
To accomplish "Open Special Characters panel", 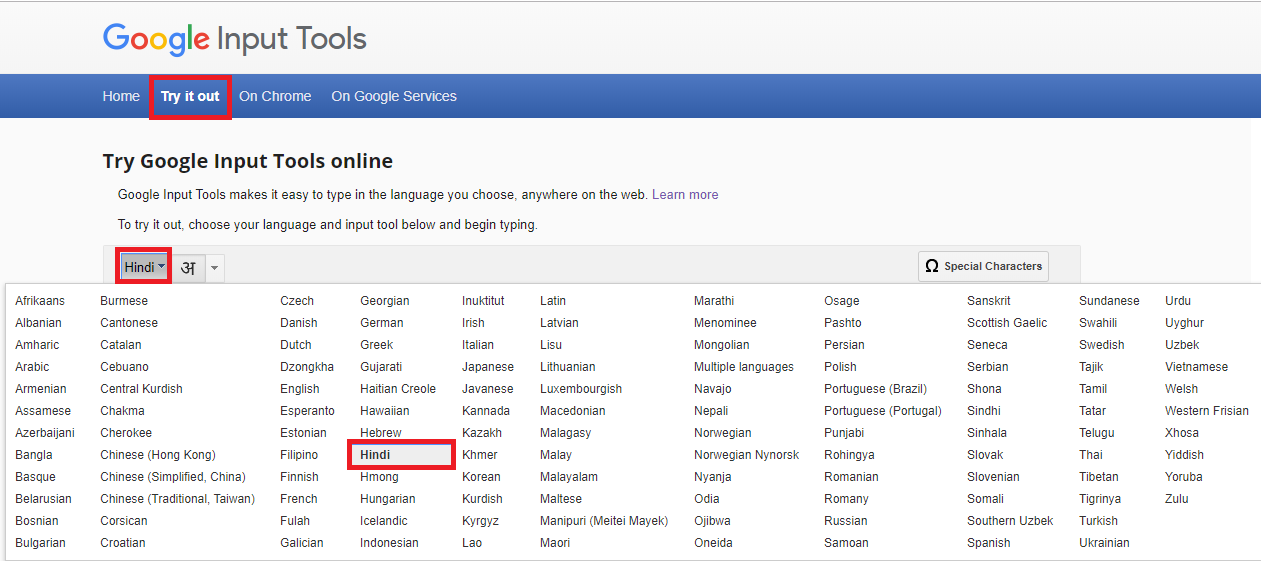I will [983, 266].
